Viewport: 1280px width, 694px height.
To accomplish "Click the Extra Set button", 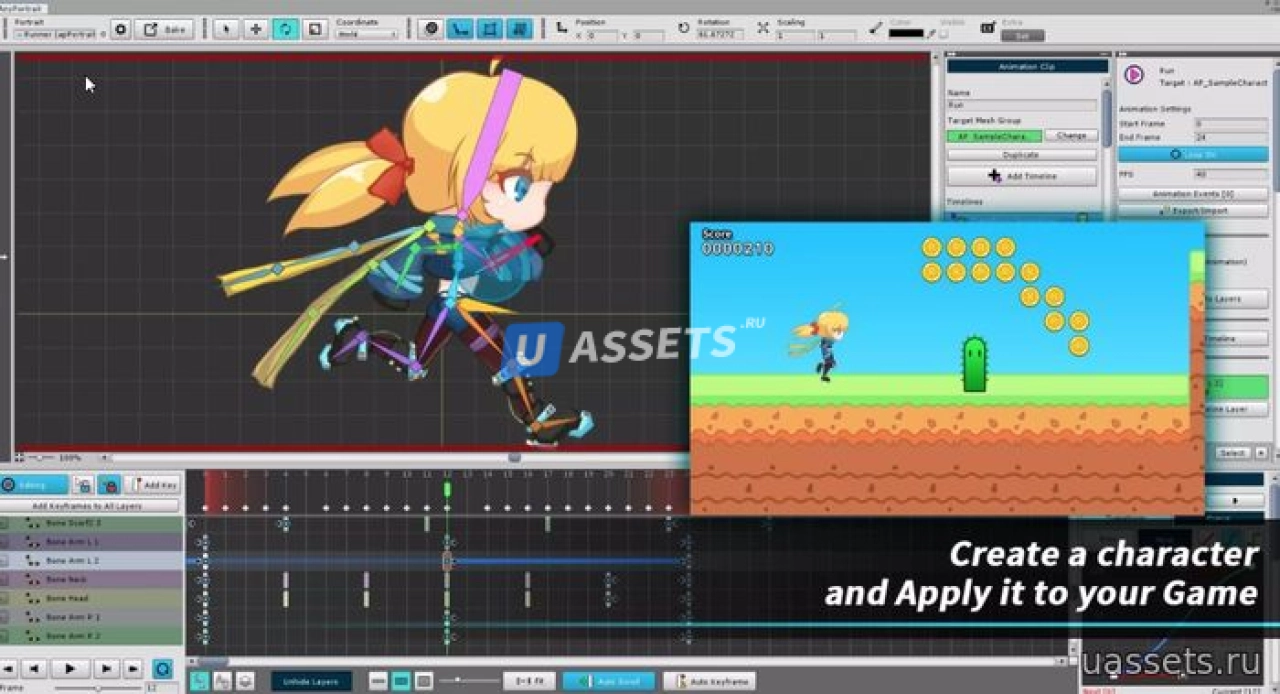I will click(1022, 35).
